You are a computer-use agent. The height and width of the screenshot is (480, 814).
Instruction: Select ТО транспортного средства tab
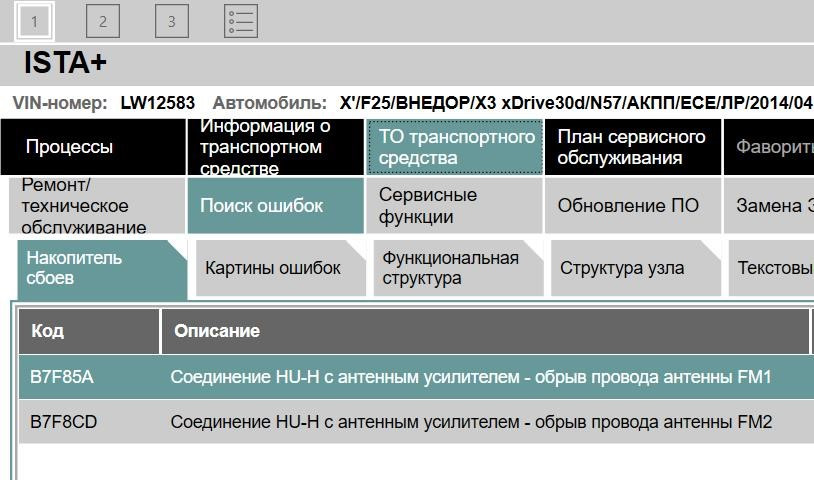coord(455,147)
